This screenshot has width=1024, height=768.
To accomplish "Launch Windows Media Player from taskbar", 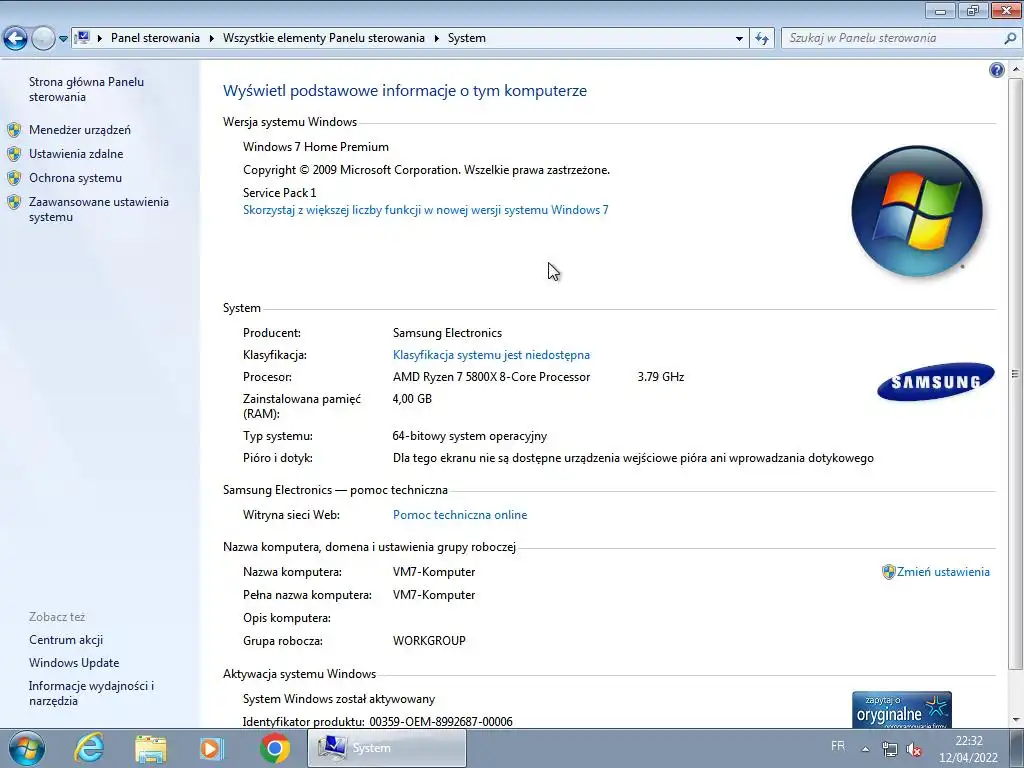I will point(212,748).
